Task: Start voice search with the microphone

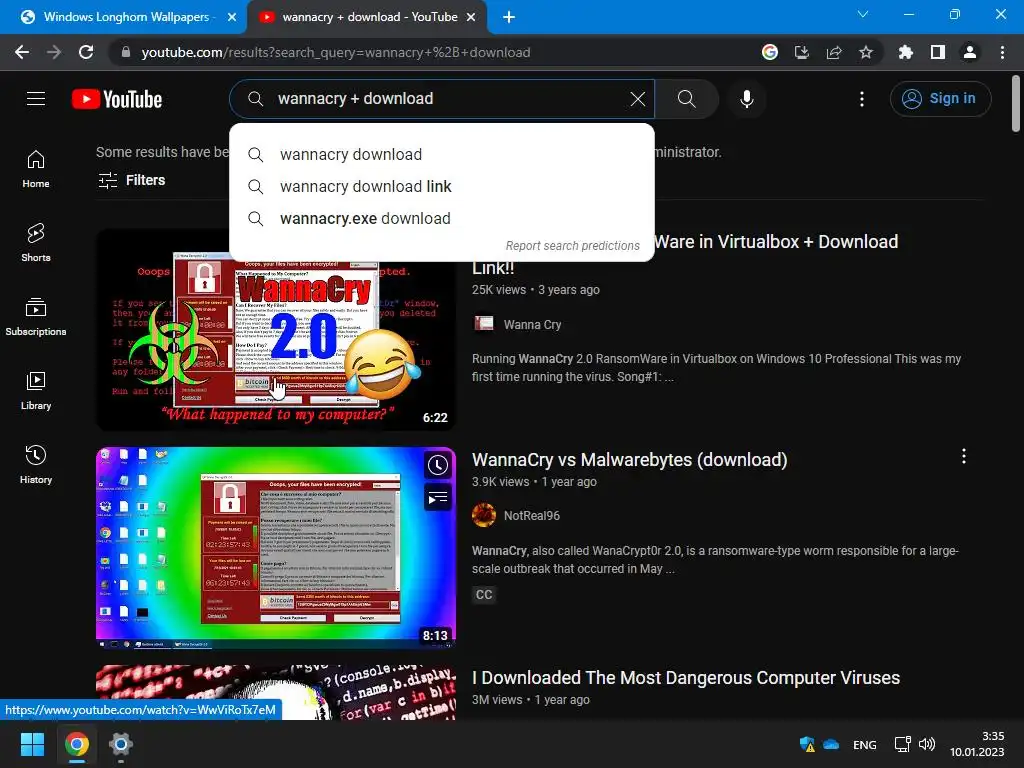Action: coord(746,99)
